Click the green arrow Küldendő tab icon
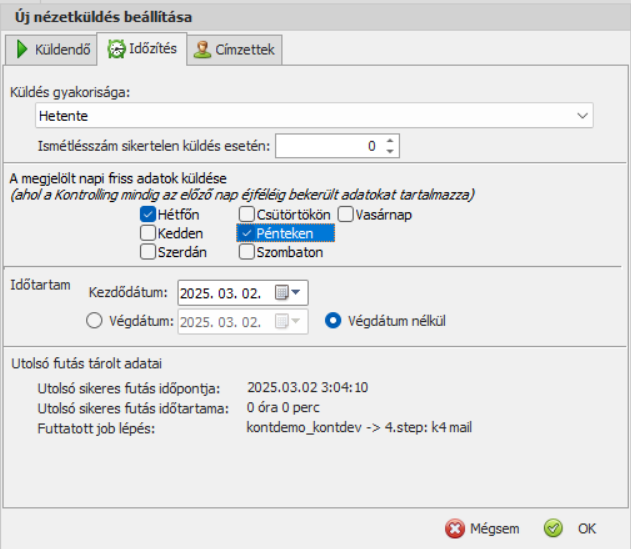Viewport: 631px width, 549px height. (21, 48)
